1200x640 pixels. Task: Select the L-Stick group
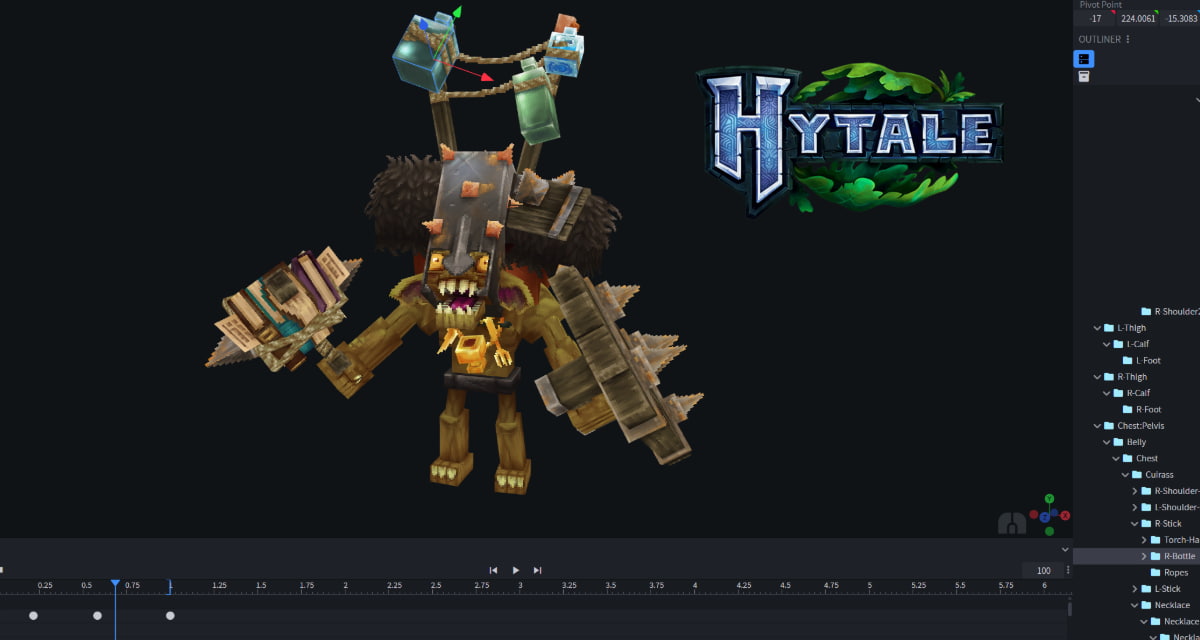tap(1167, 589)
